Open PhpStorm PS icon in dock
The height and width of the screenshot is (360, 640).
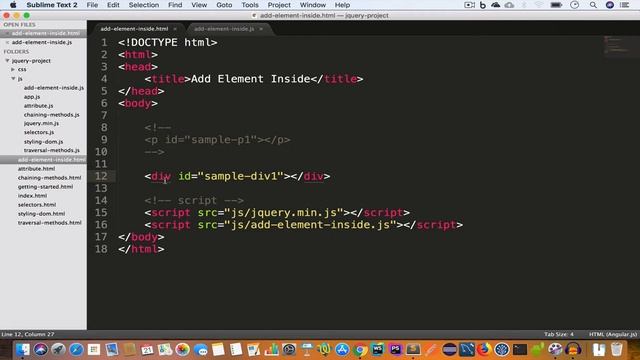(395, 350)
